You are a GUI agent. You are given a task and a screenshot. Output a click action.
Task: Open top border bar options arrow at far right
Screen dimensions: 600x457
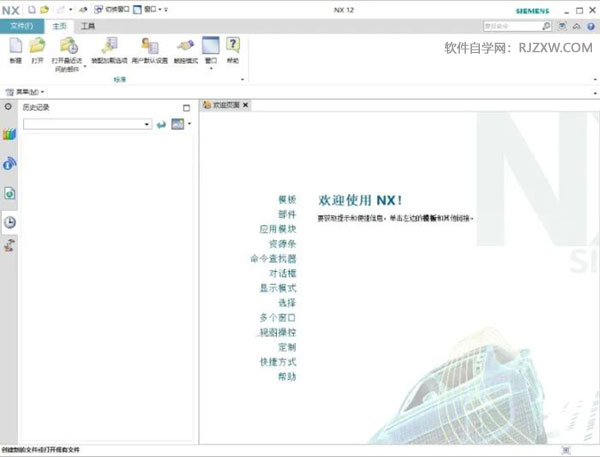tap(595, 93)
